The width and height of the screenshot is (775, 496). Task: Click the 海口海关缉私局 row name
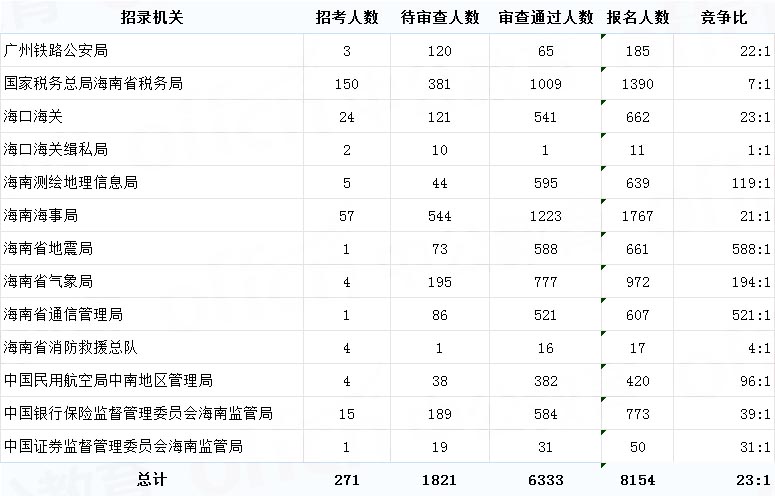click(55, 149)
